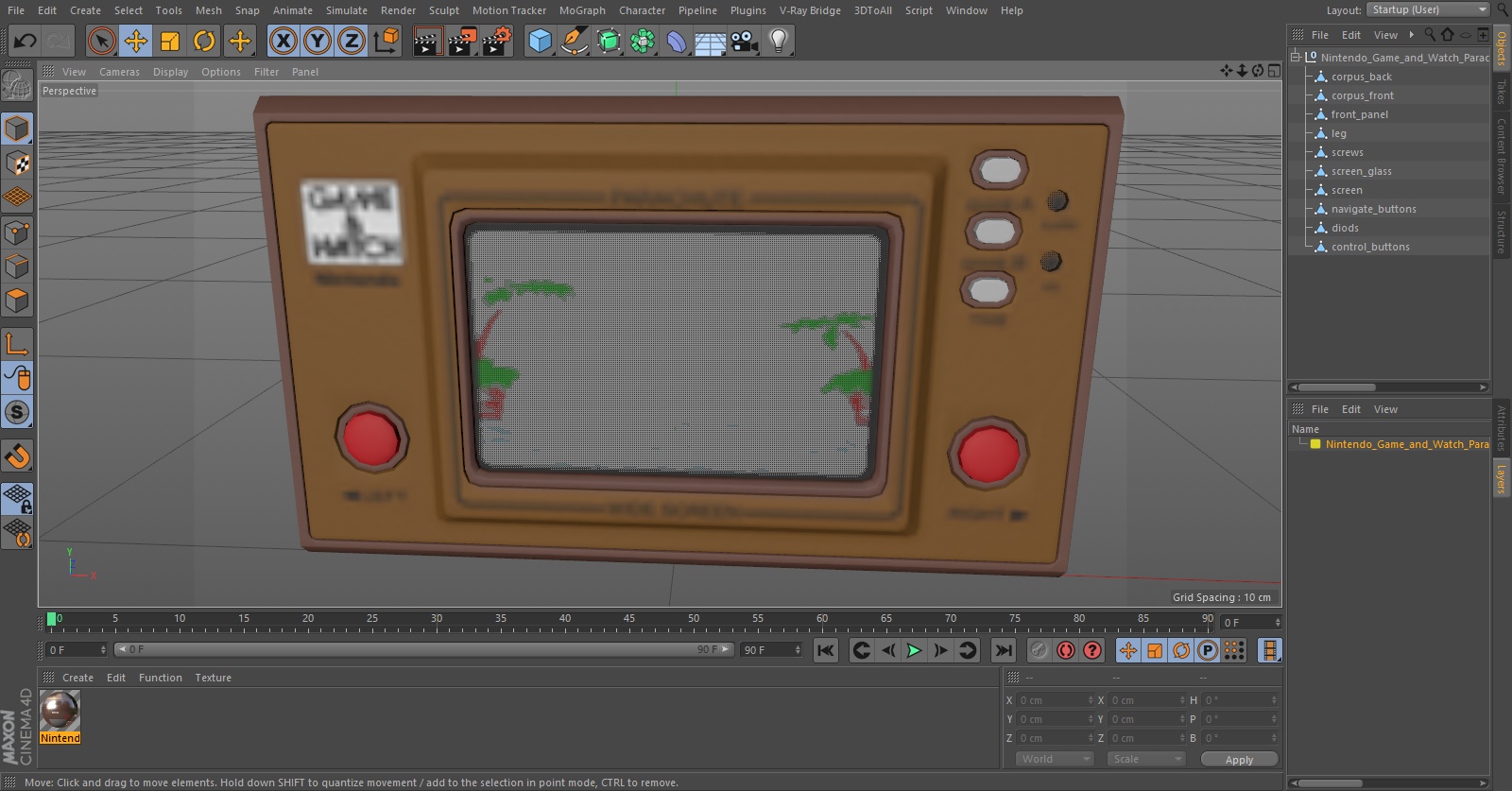Click the yellow layer color swatch
The width and height of the screenshot is (1512, 791).
[1314, 444]
